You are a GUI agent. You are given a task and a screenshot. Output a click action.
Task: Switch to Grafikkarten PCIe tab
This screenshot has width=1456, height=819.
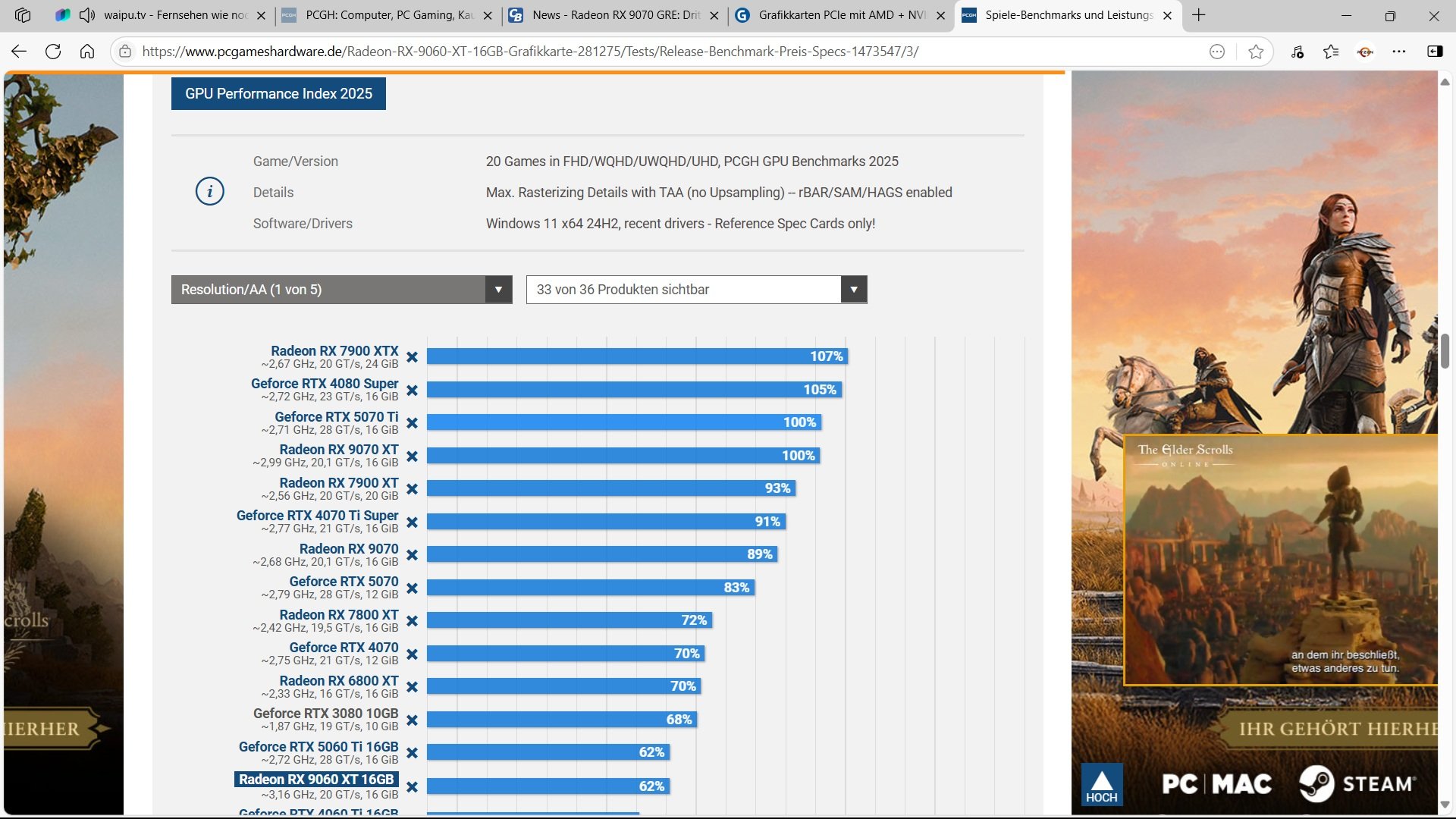click(840, 15)
